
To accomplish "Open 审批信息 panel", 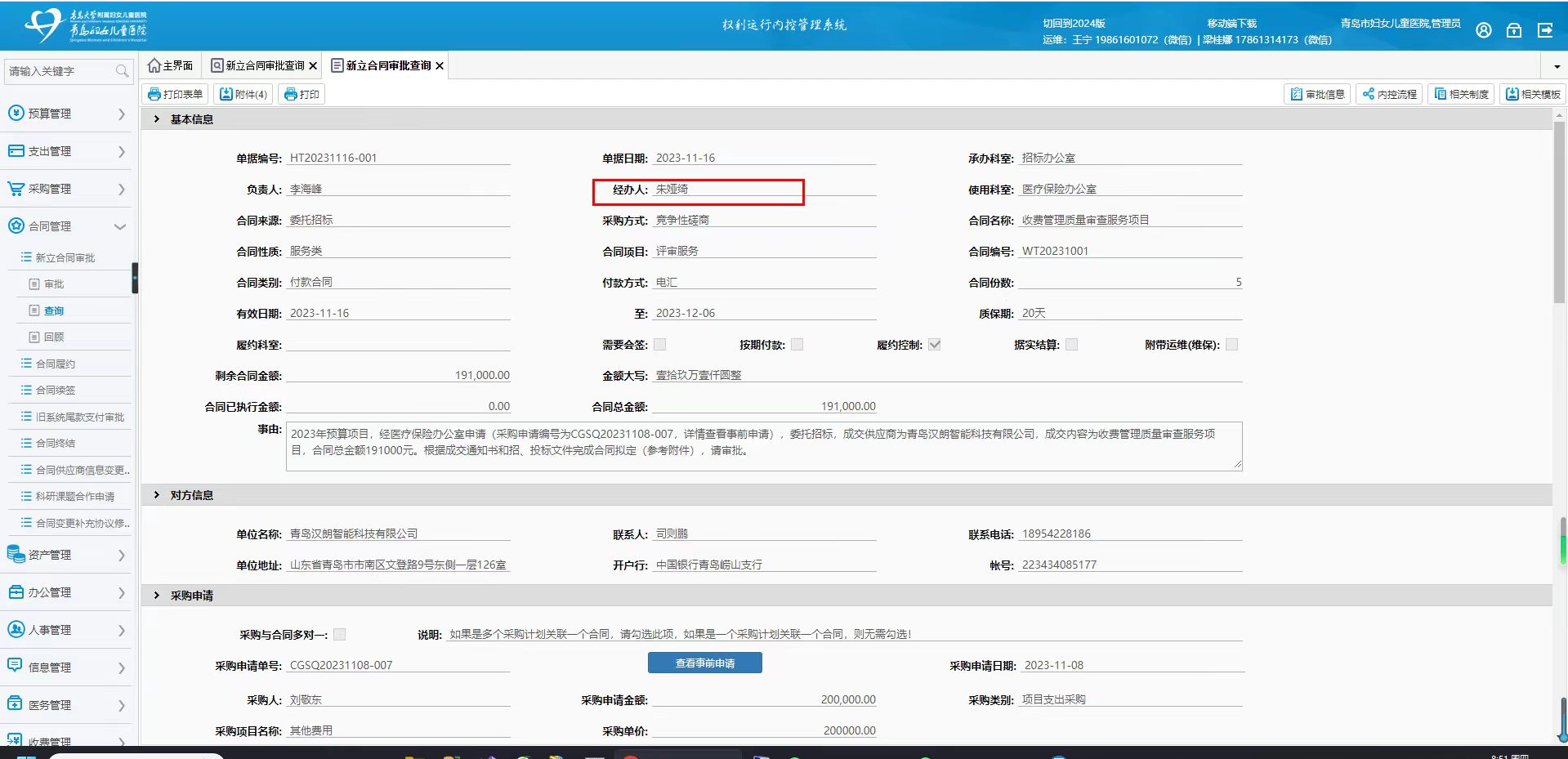I will [x=1317, y=95].
